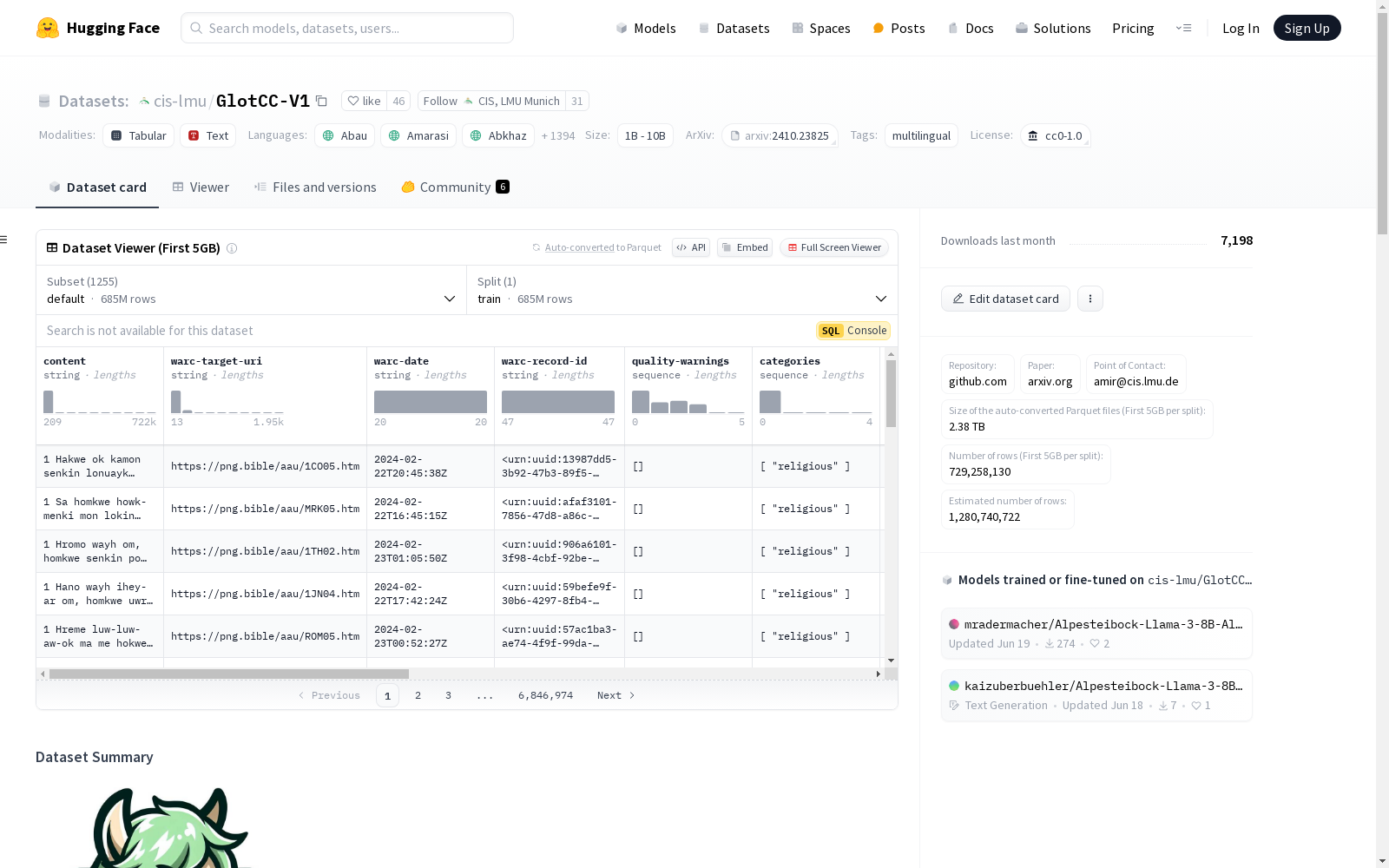Show the +1394 more languages
The width and height of the screenshot is (1389, 868).
pyautogui.click(x=558, y=135)
